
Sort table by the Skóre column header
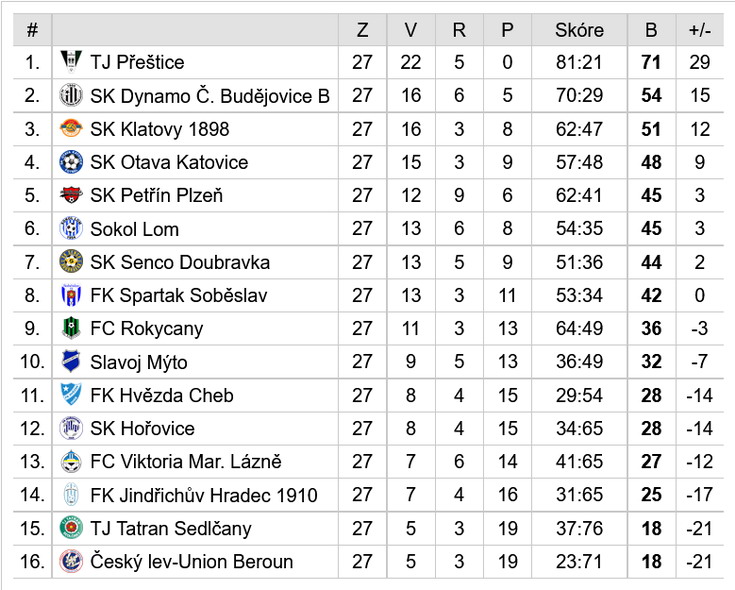tap(579, 30)
